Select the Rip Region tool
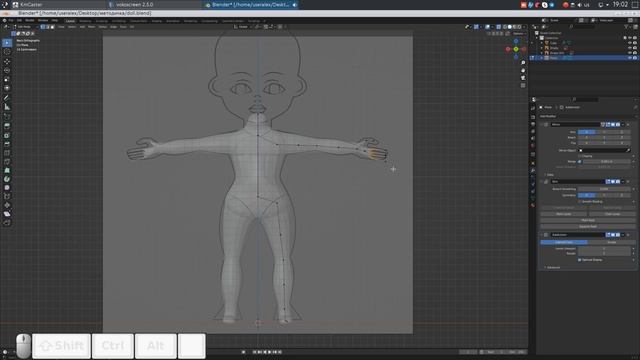Image resolution: width=640 pixels, height=360 pixels. pos(7,222)
